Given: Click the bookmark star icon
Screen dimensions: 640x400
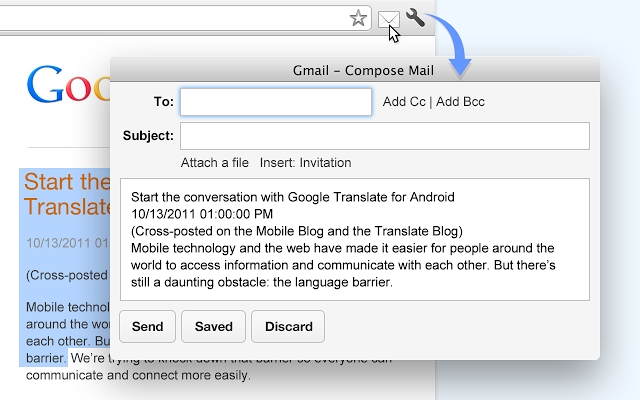Looking at the screenshot, I should 358,18.
